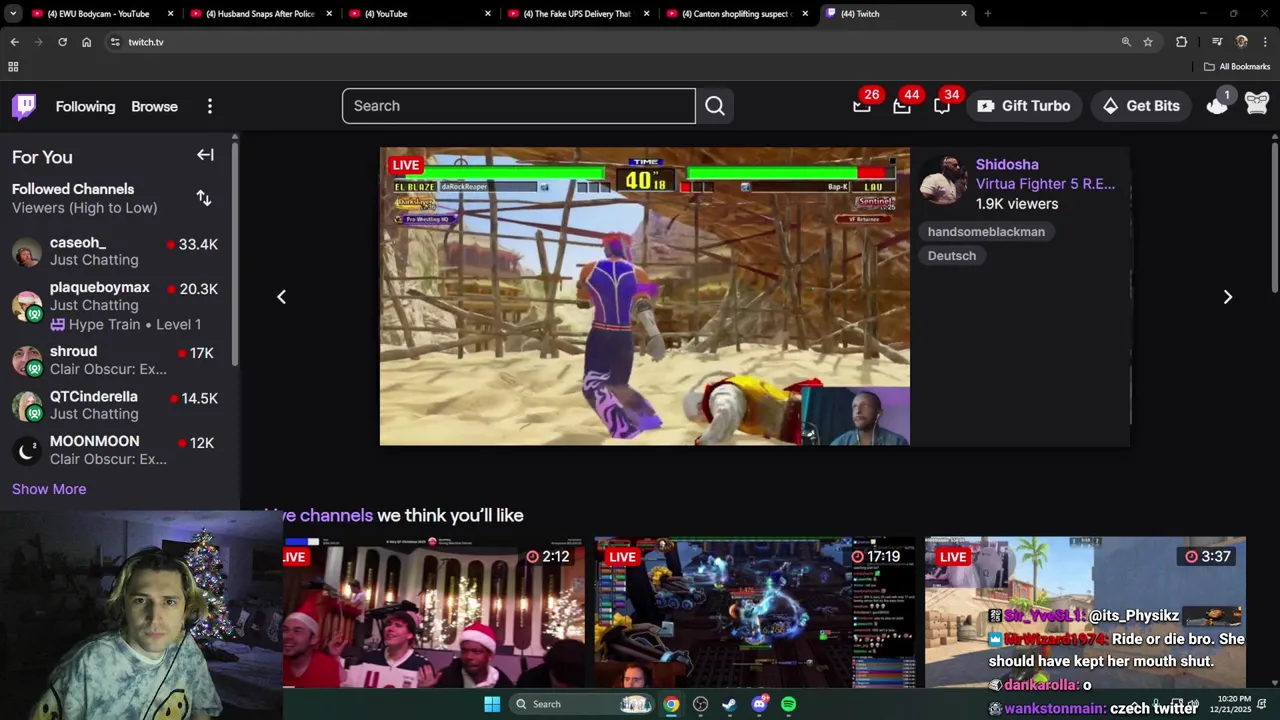
Task: Open Steam from the taskbar
Action: (x=729, y=704)
